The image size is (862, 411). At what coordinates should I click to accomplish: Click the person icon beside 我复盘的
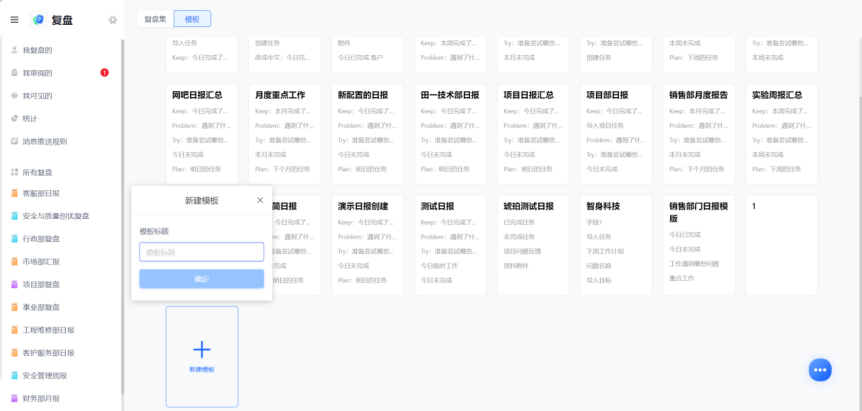click(x=14, y=50)
